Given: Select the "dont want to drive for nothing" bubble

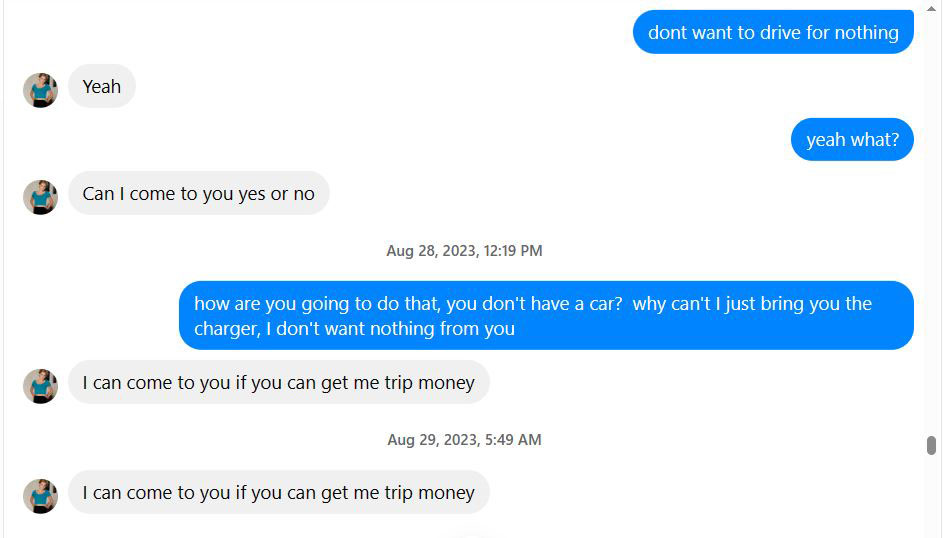Looking at the screenshot, I should click(x=773, y=32).
